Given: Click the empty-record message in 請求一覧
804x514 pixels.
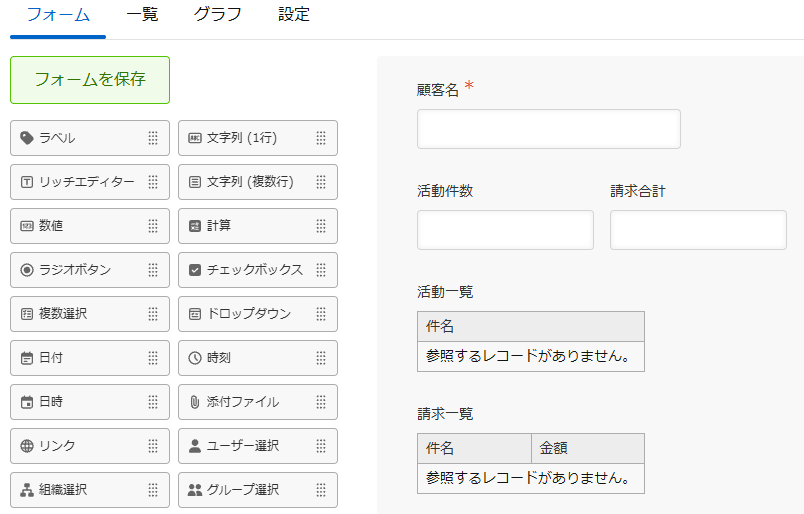Looking at the screenshot, I should [528, 478].
